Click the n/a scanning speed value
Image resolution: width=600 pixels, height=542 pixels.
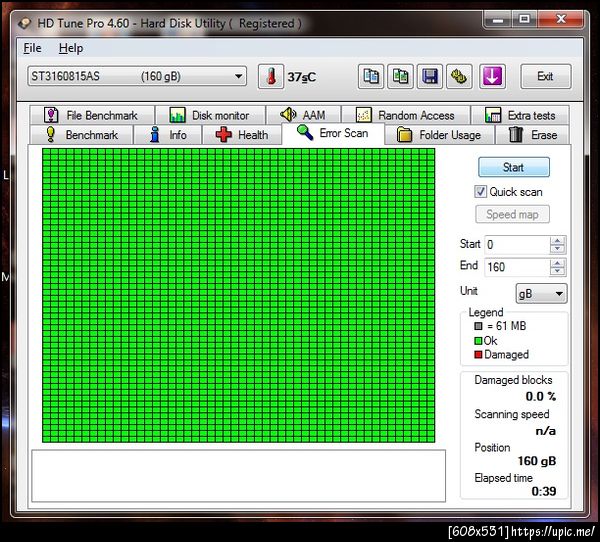click(546, 431)
